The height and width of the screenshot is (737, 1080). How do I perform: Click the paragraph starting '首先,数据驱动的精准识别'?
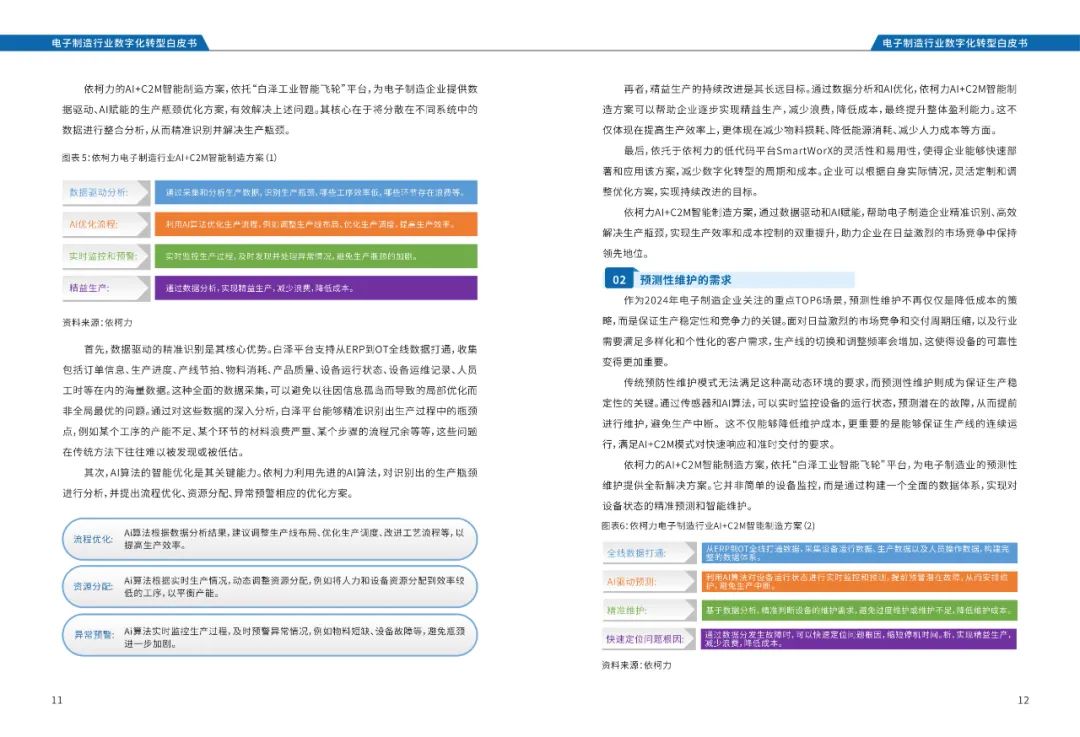(x=269, y=401)
